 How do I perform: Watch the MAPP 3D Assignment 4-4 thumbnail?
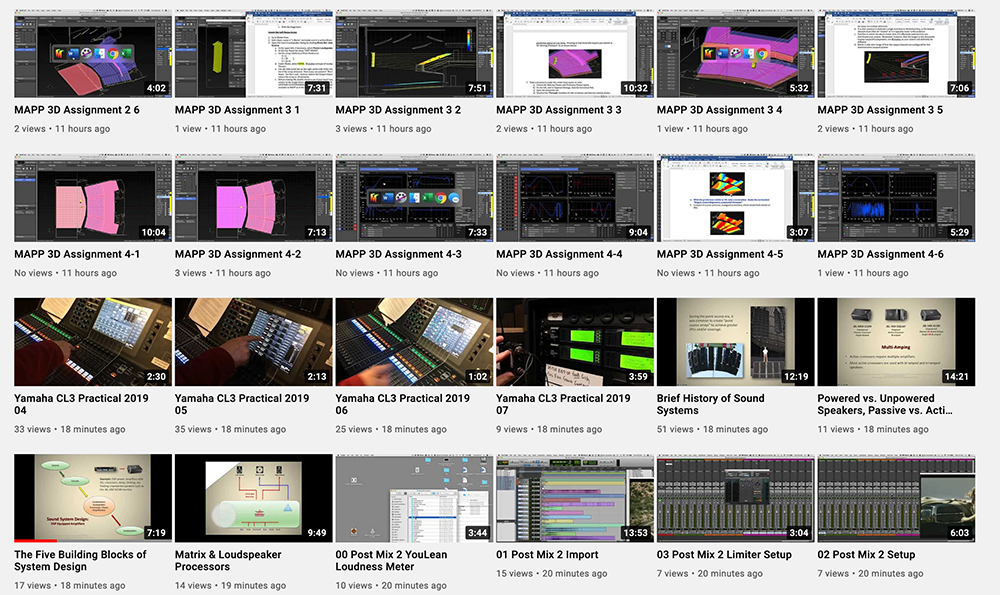pos(574,199)
